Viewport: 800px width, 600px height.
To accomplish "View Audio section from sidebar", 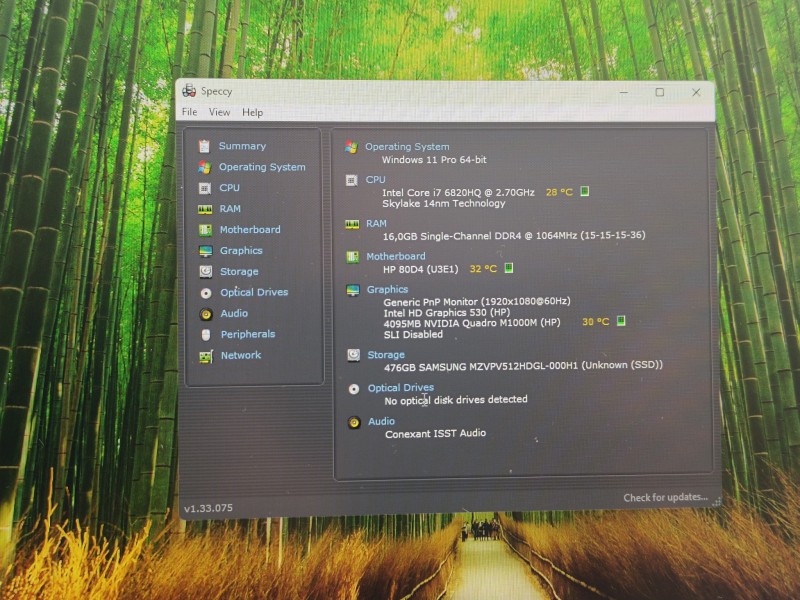I will (234, 313).
